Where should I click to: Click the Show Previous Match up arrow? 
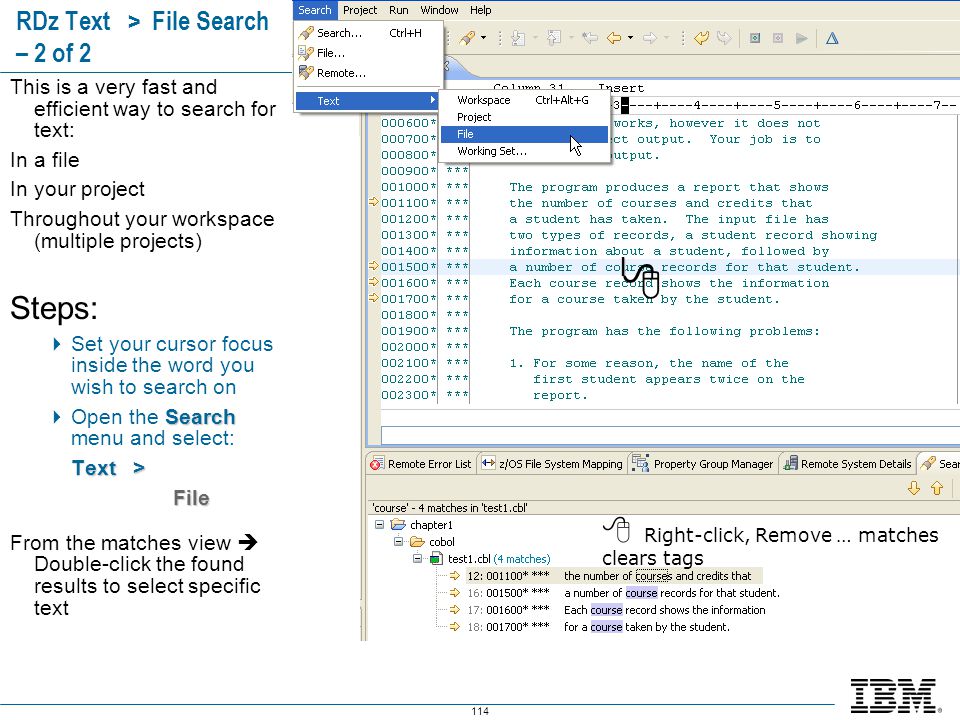[x=937, y=488]
